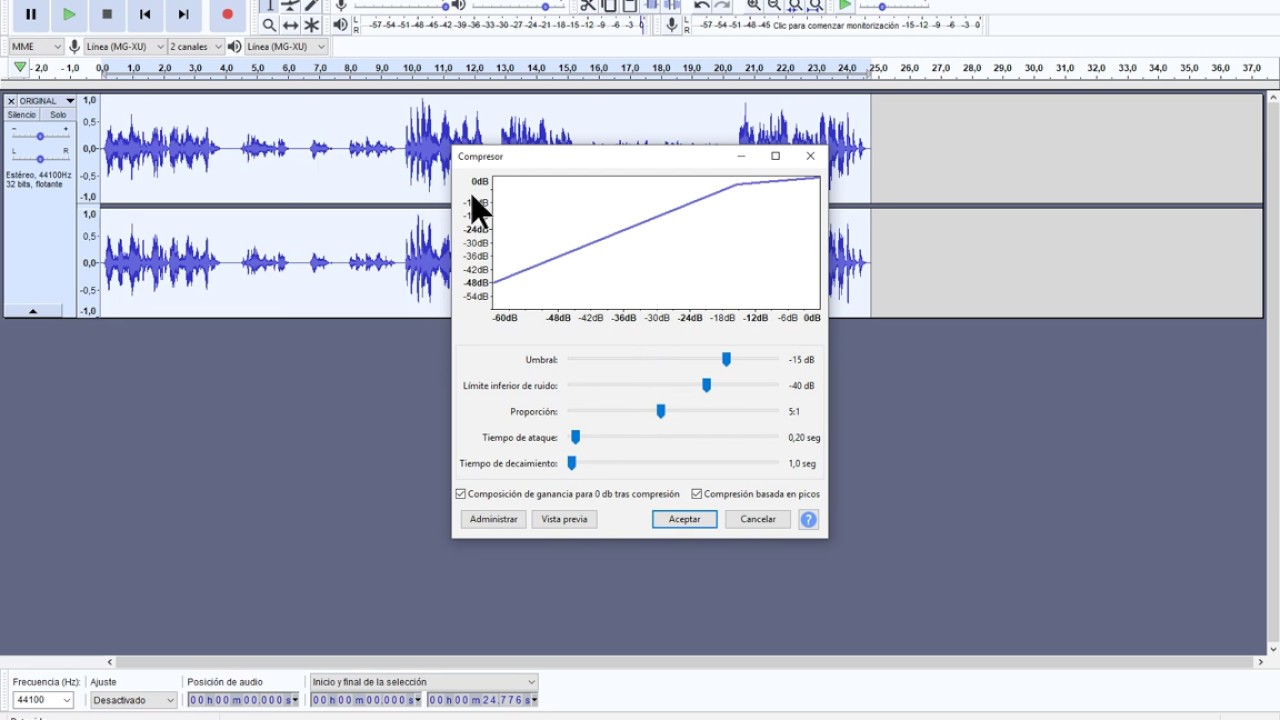Open the recording device Línea (MG-XU) dropdown
The height and width of the screenshot is (720, 1280).
[x=125, y=46]
